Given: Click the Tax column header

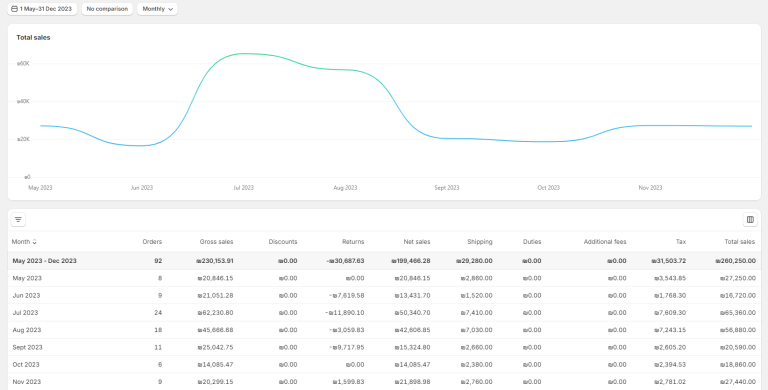Looking at the screenshot, I should (681, 242).
